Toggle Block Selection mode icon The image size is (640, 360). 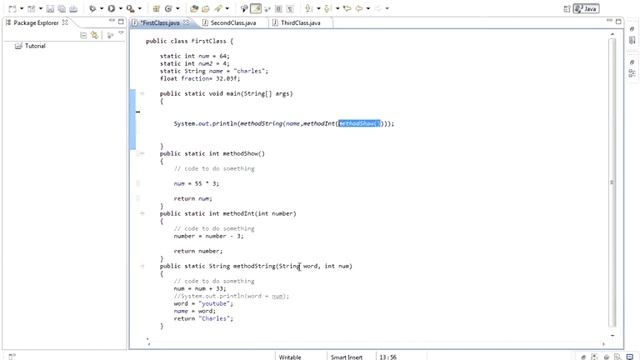[x=278, y=9]
